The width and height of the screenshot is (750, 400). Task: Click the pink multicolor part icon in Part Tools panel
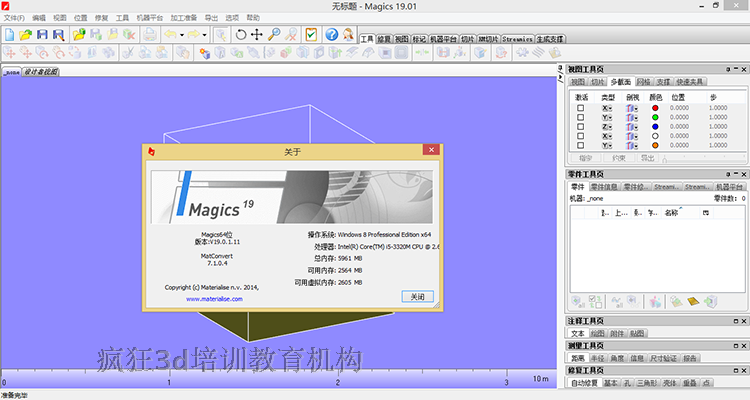(655, 301)
